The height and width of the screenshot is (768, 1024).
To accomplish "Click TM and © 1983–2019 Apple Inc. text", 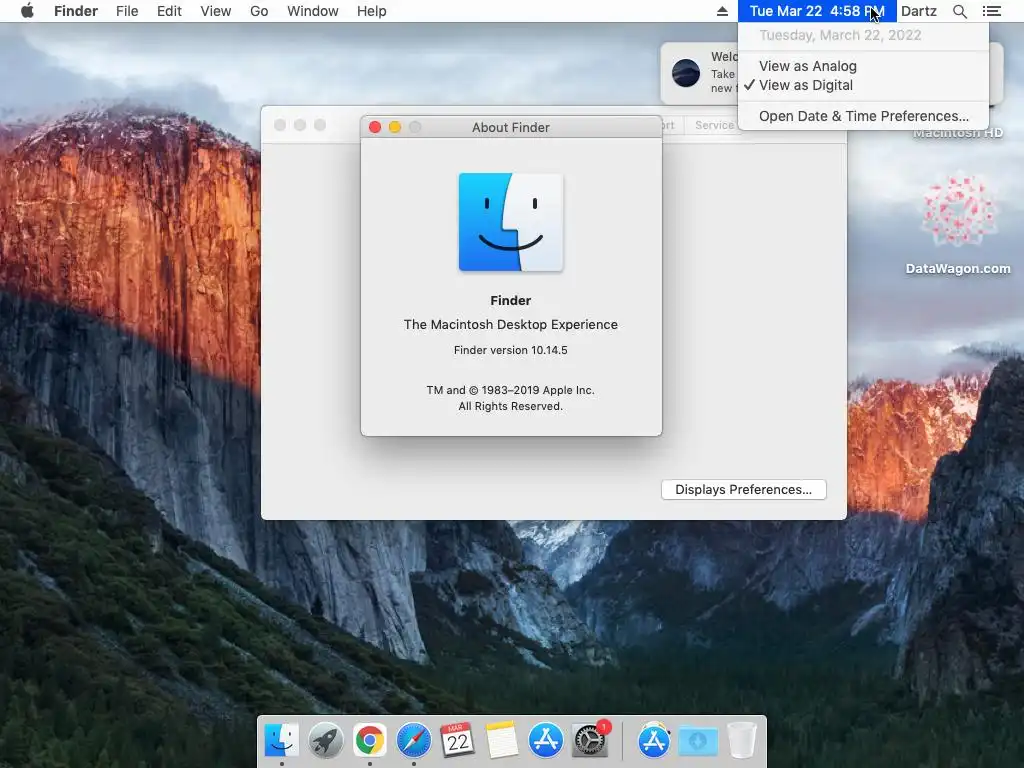I will (x=511, y=390).
